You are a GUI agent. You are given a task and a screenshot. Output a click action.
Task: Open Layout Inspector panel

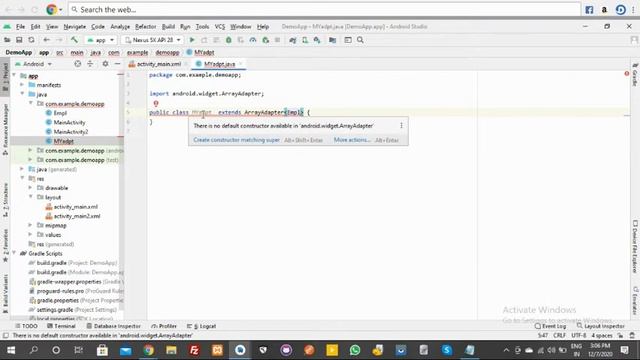pyautogui.click(x=601, y=326)
